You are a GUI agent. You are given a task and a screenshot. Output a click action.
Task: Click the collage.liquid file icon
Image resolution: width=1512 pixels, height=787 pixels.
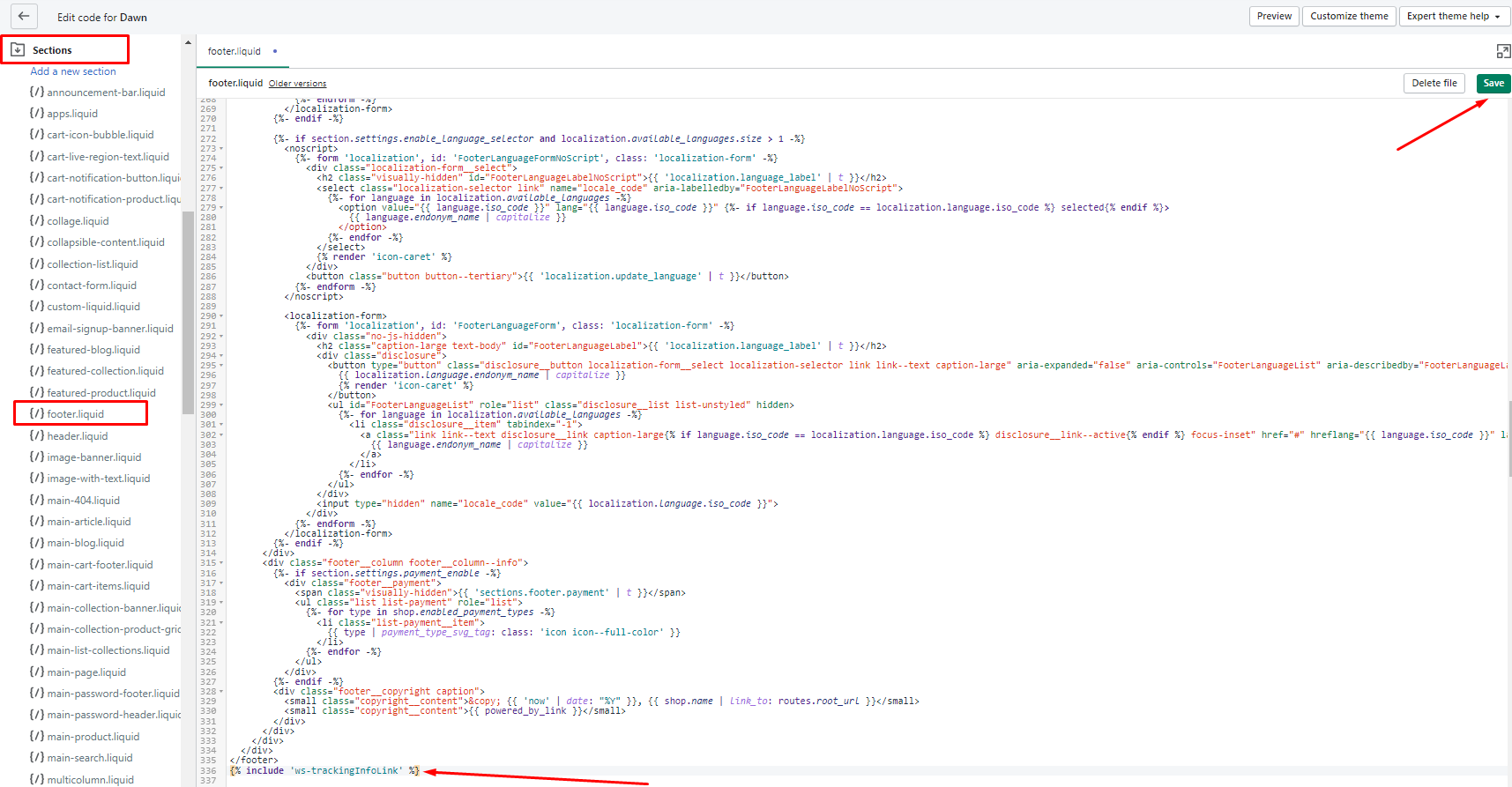click(x=36, y=220)
